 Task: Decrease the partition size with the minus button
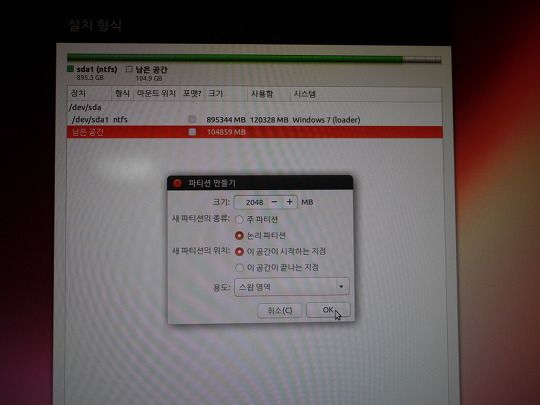click(274, 202)
